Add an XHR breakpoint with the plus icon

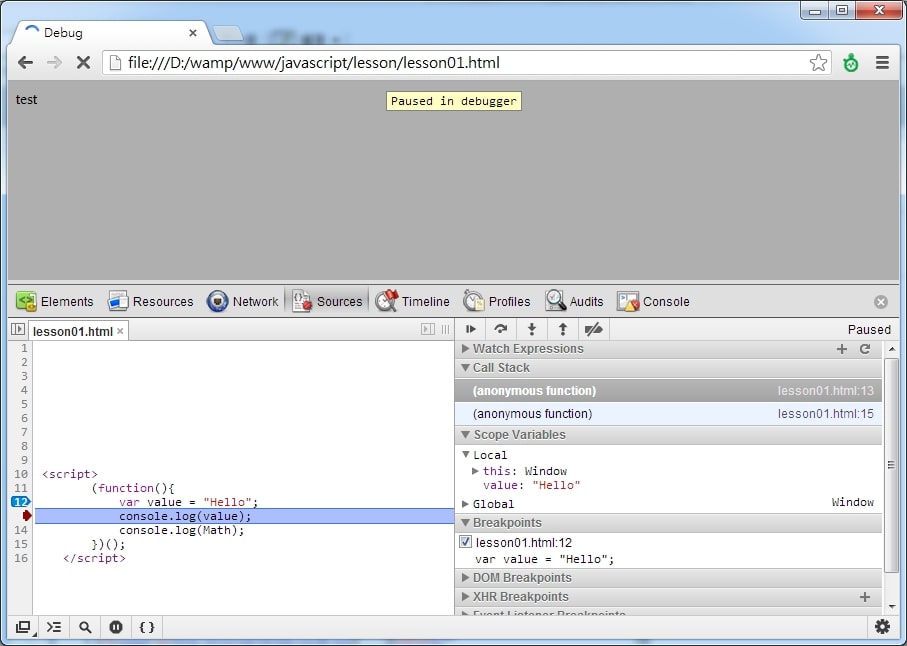[865, 597]
